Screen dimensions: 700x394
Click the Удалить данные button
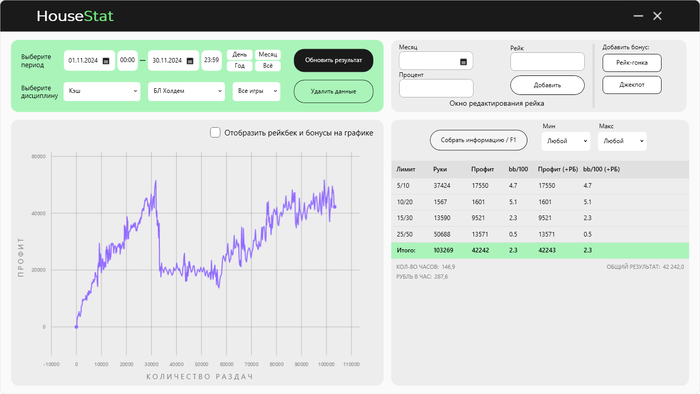point(333,91)
